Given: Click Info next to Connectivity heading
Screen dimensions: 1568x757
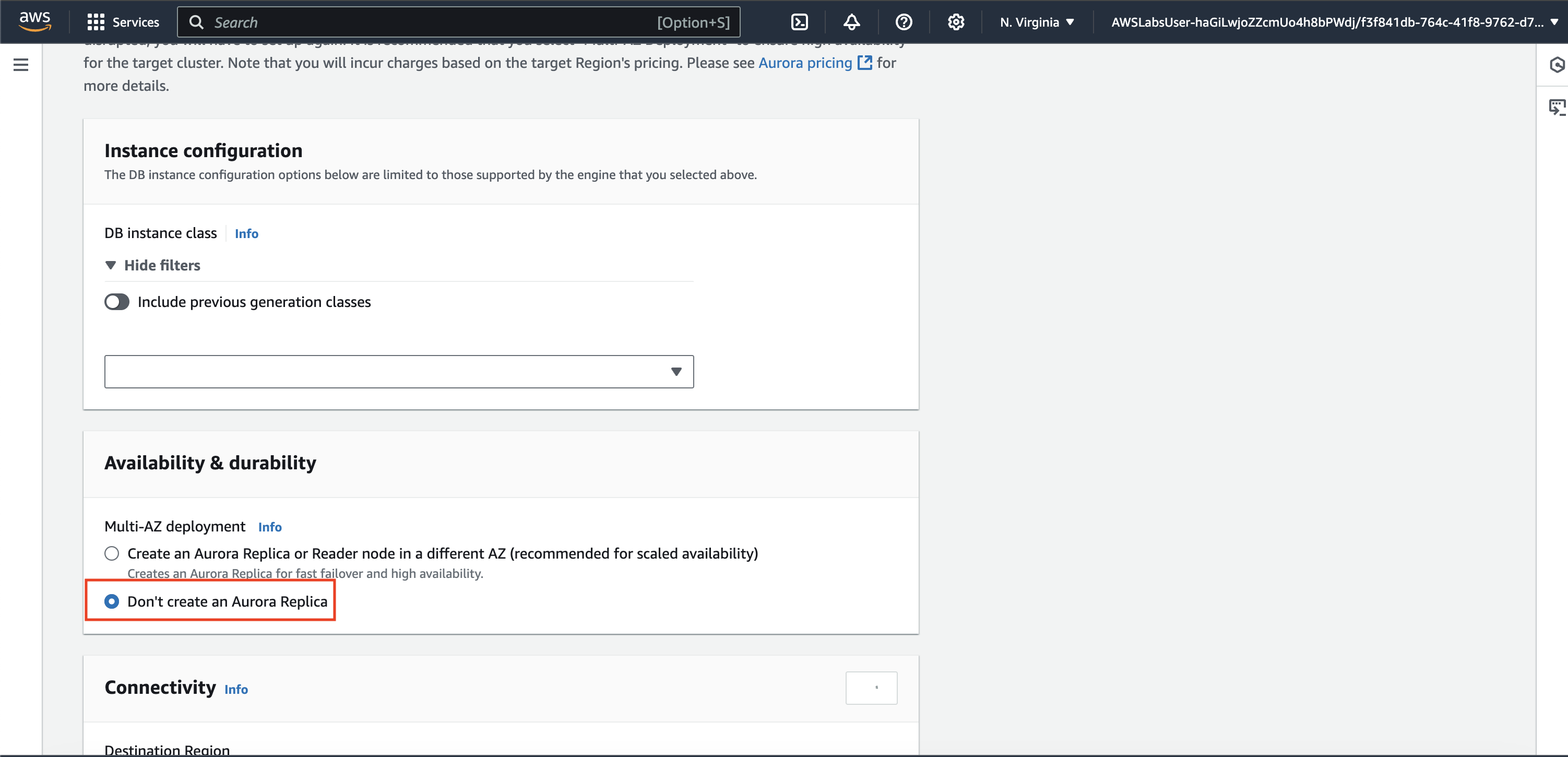Looking at the screenshot, I should tap(236, 690).
